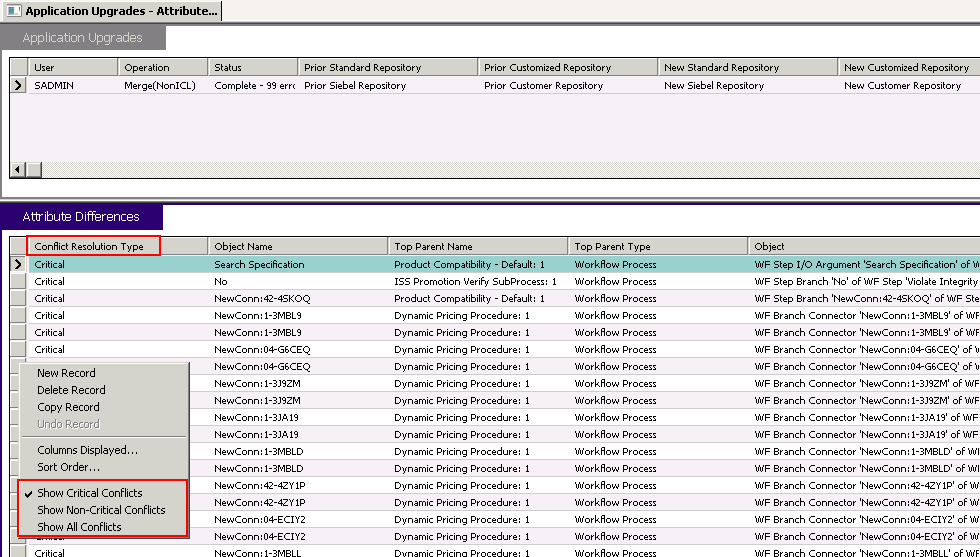
Task: Open the Sort Order... dialog
Action: click(x=68, y=467)
